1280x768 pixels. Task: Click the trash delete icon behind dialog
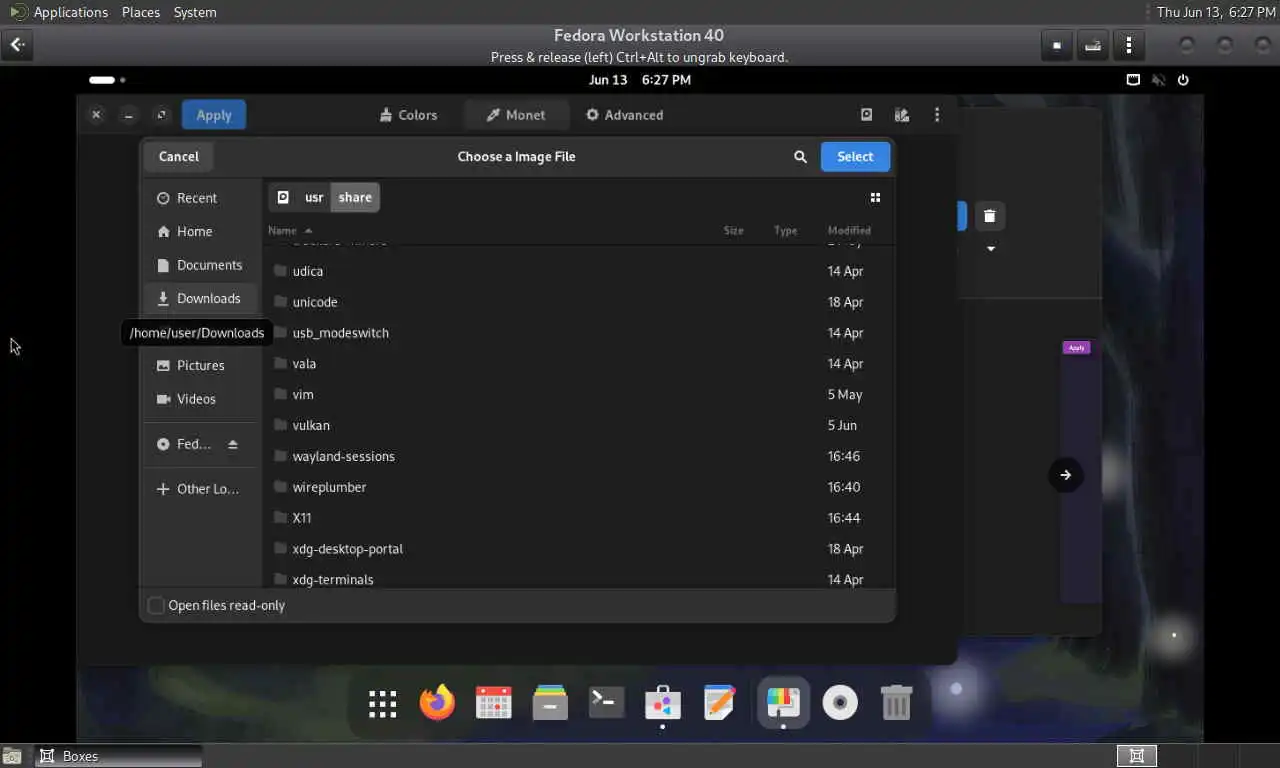[989, 216]
